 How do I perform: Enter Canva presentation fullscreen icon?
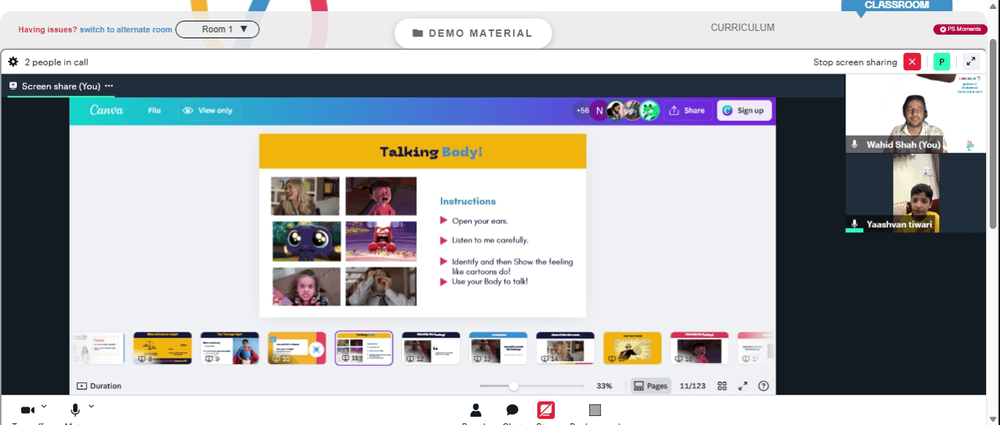[x=743, y=386]
